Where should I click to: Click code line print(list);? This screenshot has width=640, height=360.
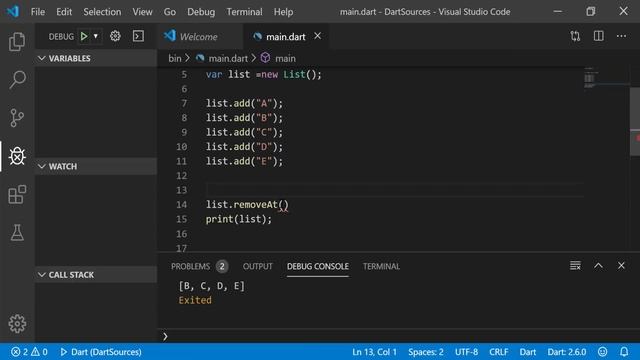238,219
